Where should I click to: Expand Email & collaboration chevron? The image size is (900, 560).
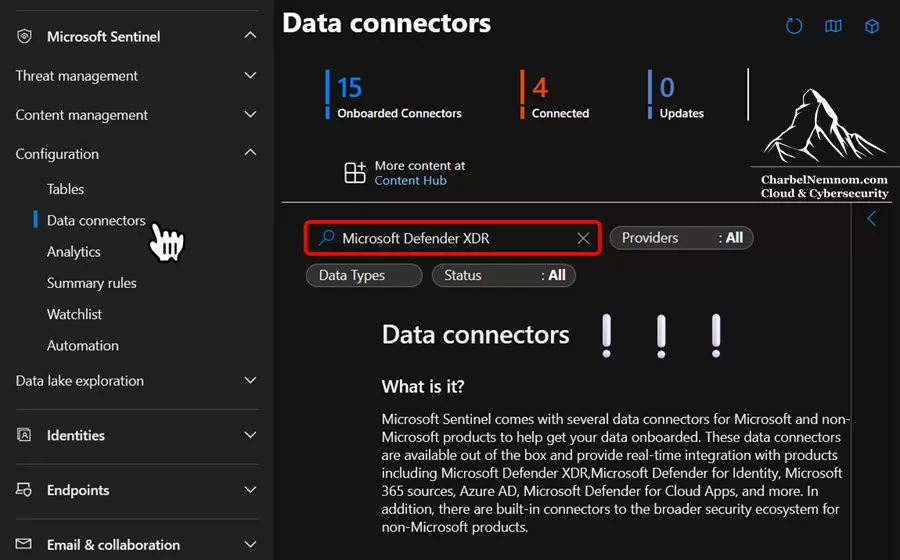pos(250,544)
